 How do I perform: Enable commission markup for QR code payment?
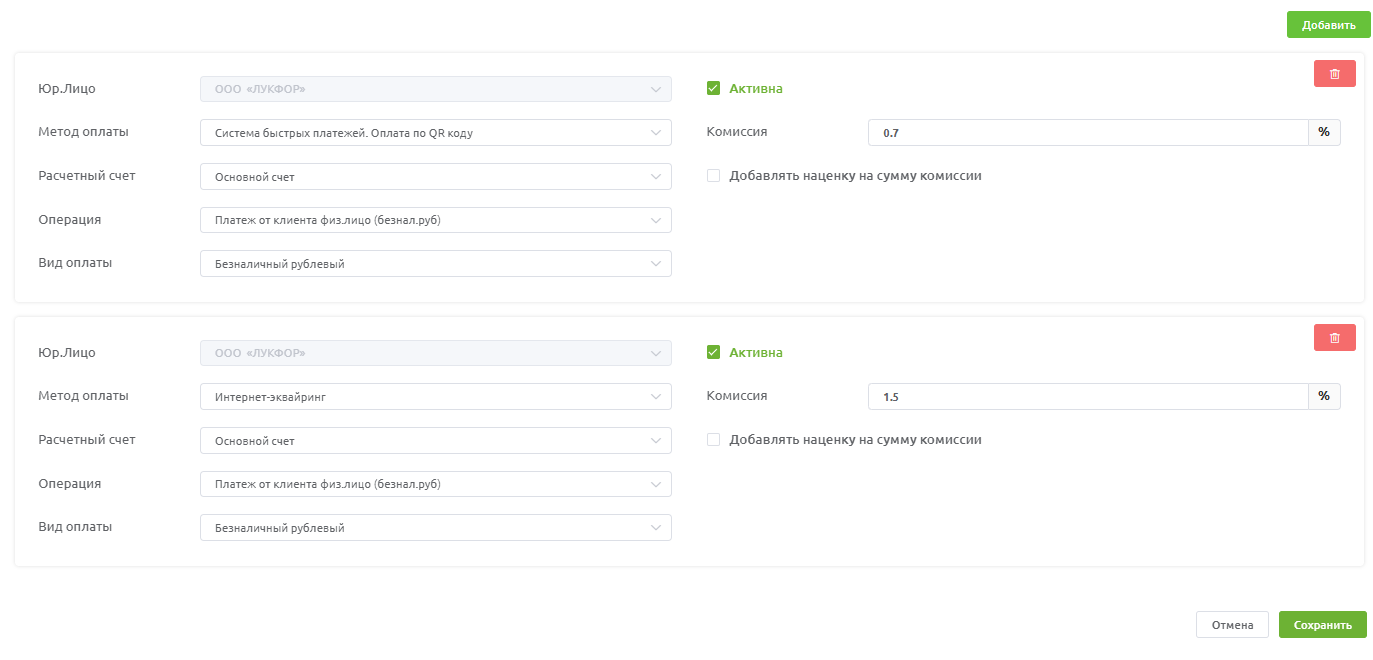pos(713,176)
